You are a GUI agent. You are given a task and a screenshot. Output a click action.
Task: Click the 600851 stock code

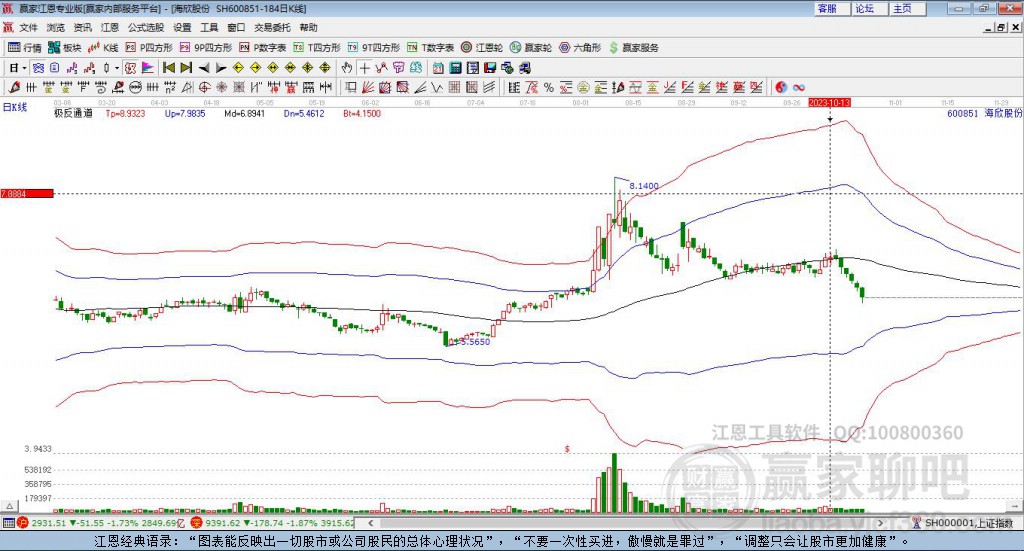coord(963,114)
